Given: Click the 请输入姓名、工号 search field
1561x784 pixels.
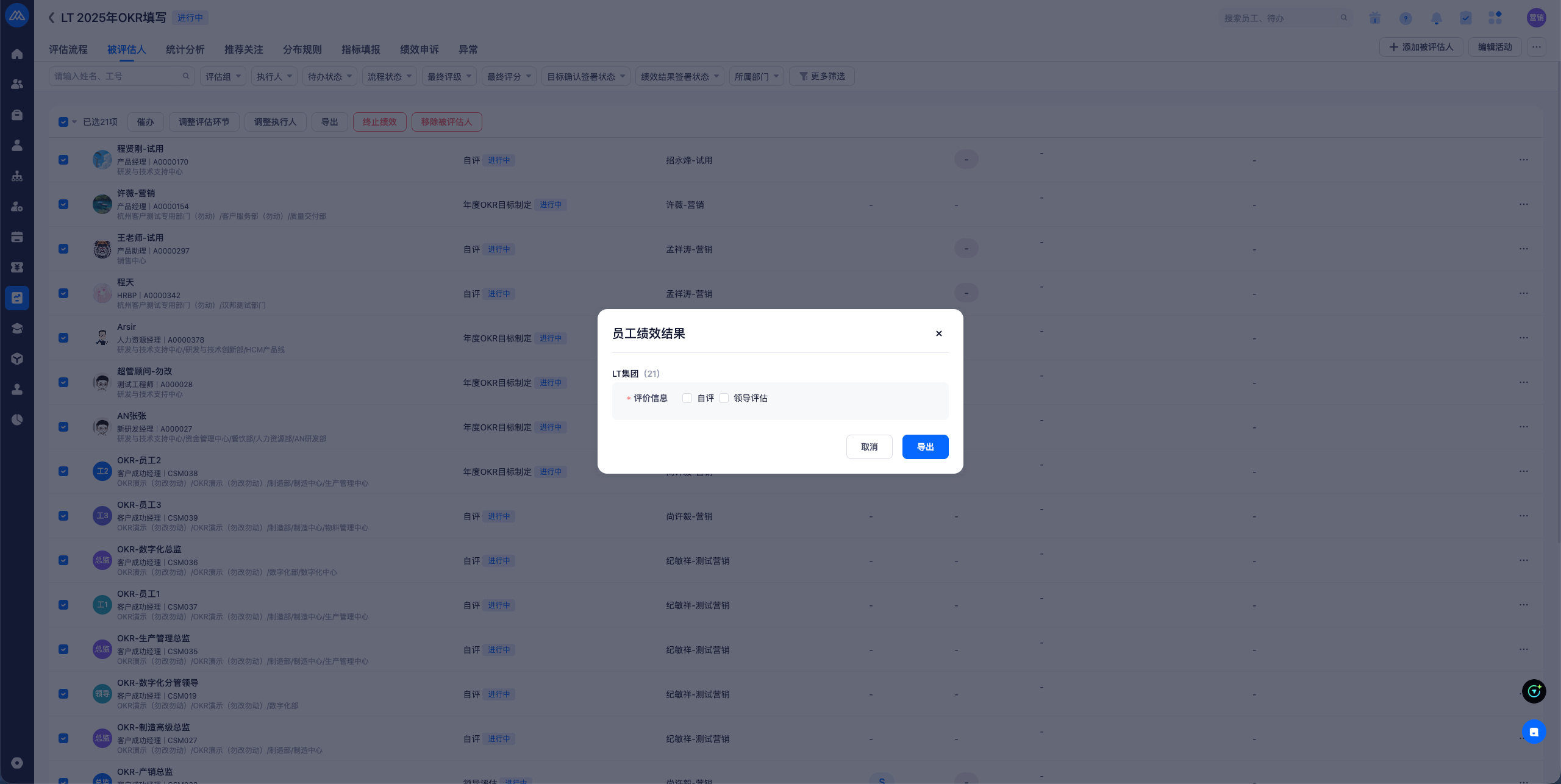Looking at the screenshot, I should click(x=117, y=76).
